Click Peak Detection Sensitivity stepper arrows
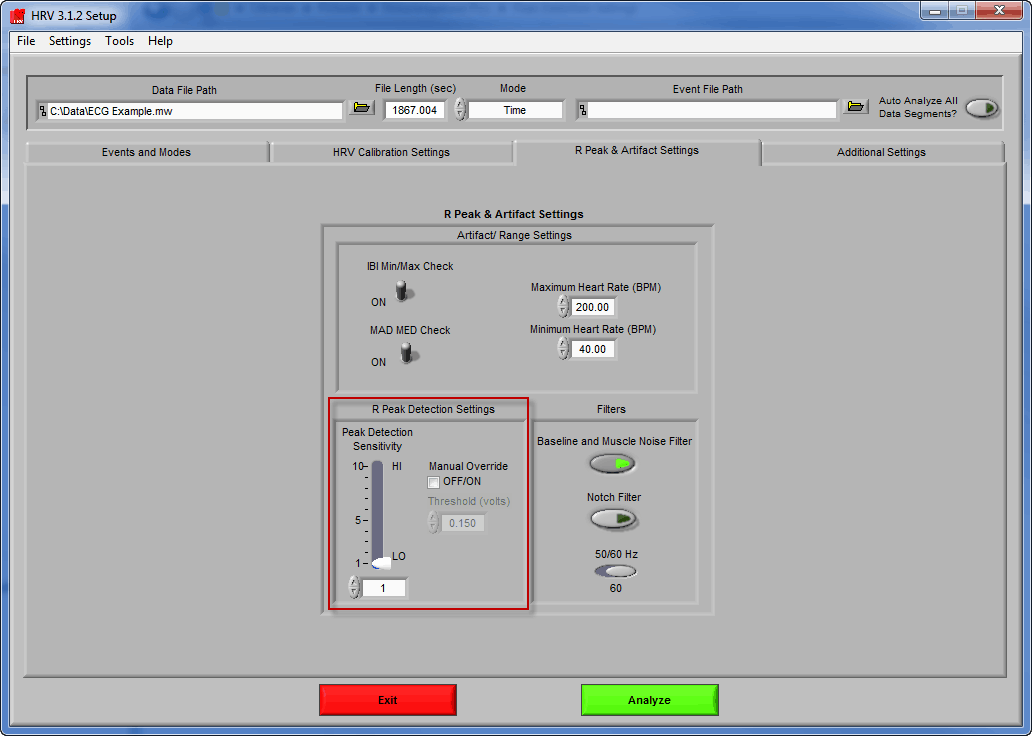Viewport: 1032px width, 736px height. (354, 587)
